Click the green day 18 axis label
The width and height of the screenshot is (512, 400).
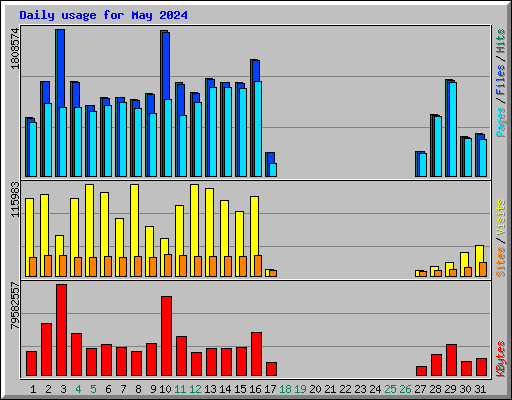coord(285,389)
